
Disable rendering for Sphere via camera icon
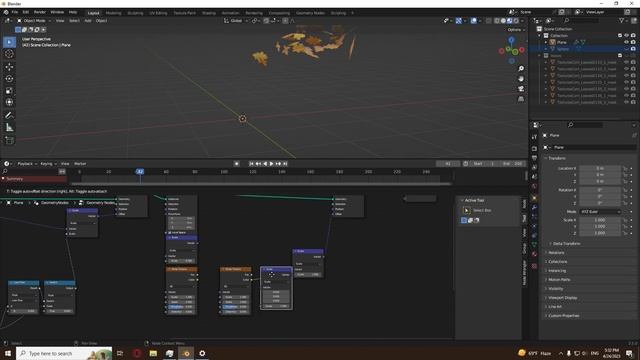coord(633,49)
